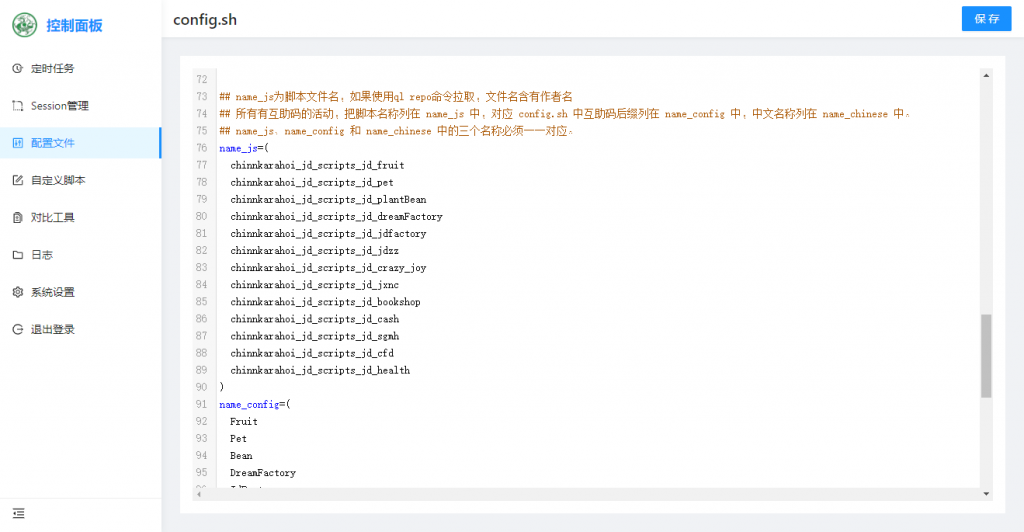The width and height of the screenshot is (1024, 532).
Task: Click the vertical scrollbar thumb
Action: [x=986, y=355]
